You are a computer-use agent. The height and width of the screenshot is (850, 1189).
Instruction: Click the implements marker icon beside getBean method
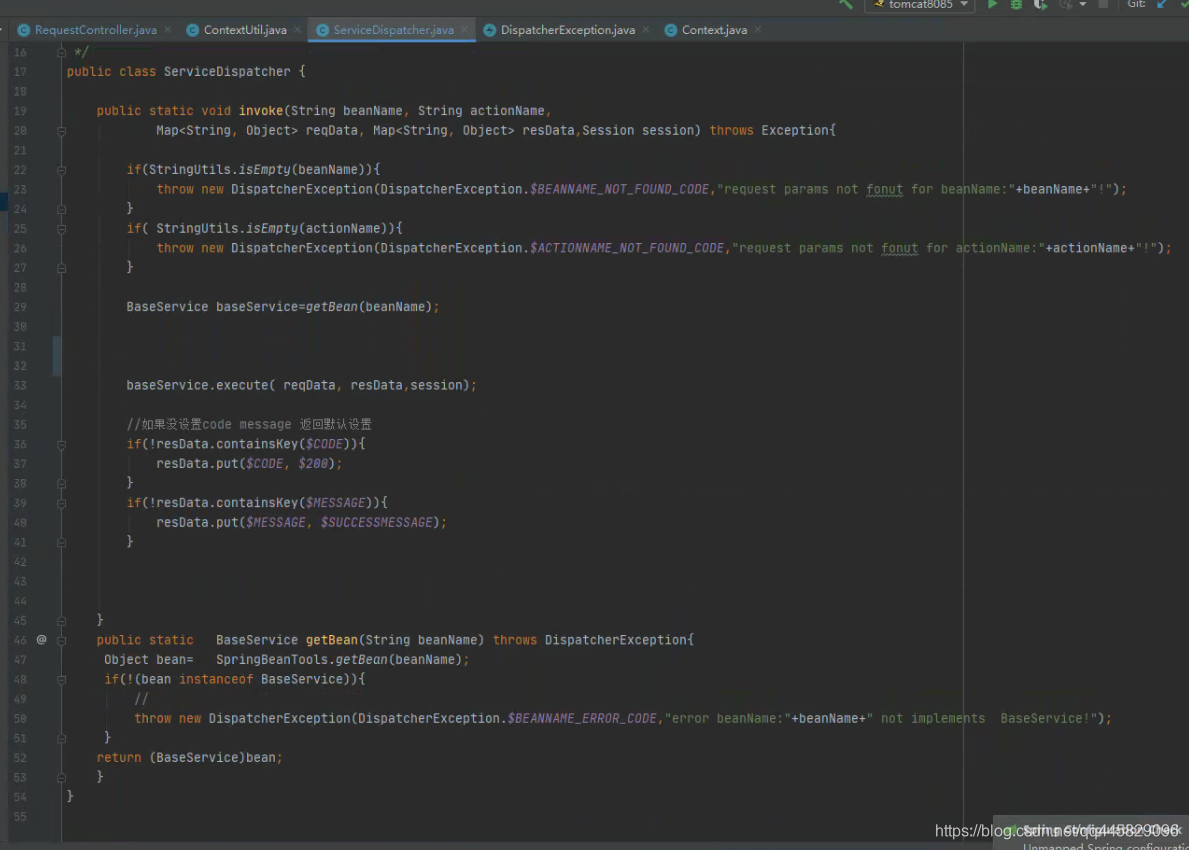point(40,639)
